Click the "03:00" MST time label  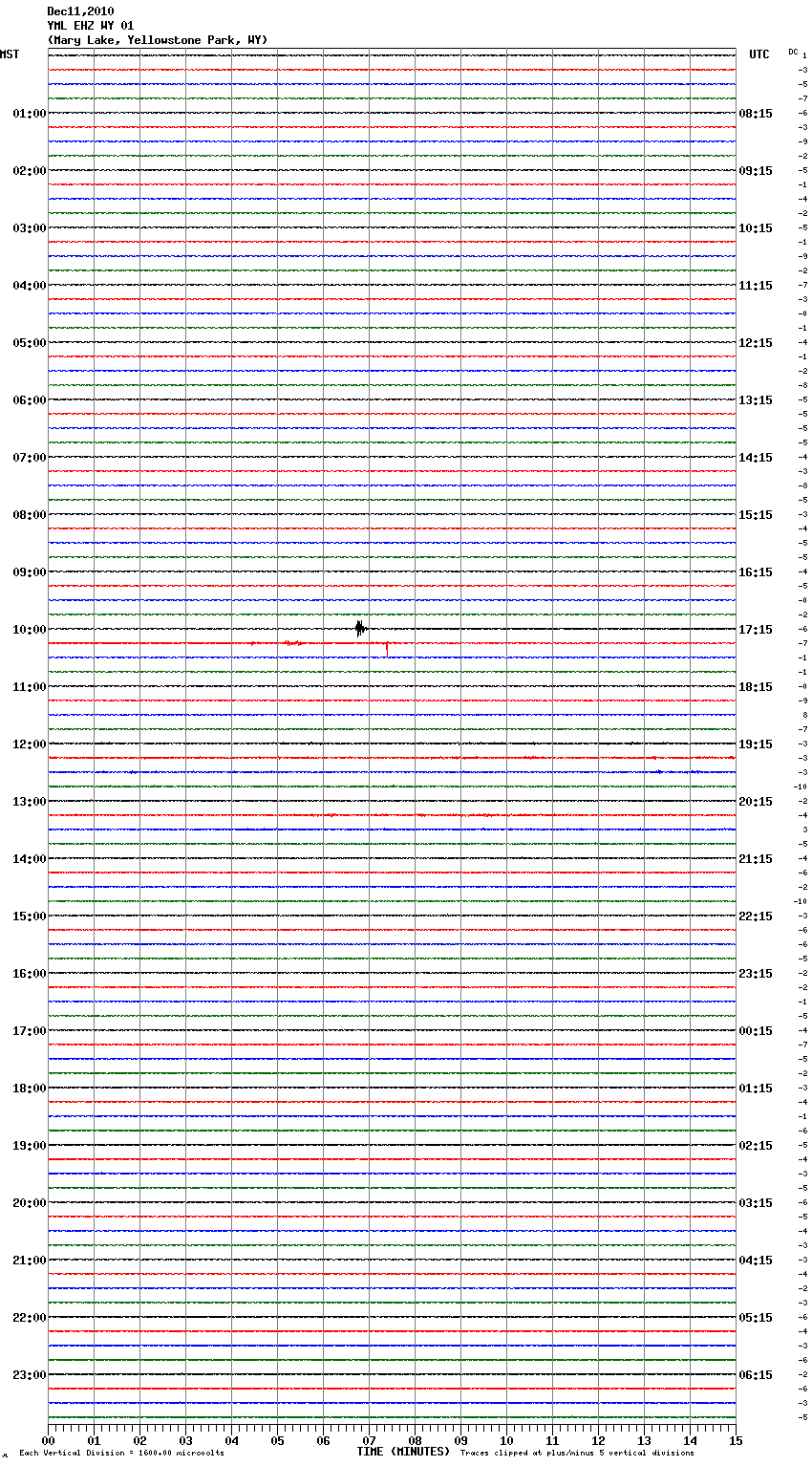point(29,228)
